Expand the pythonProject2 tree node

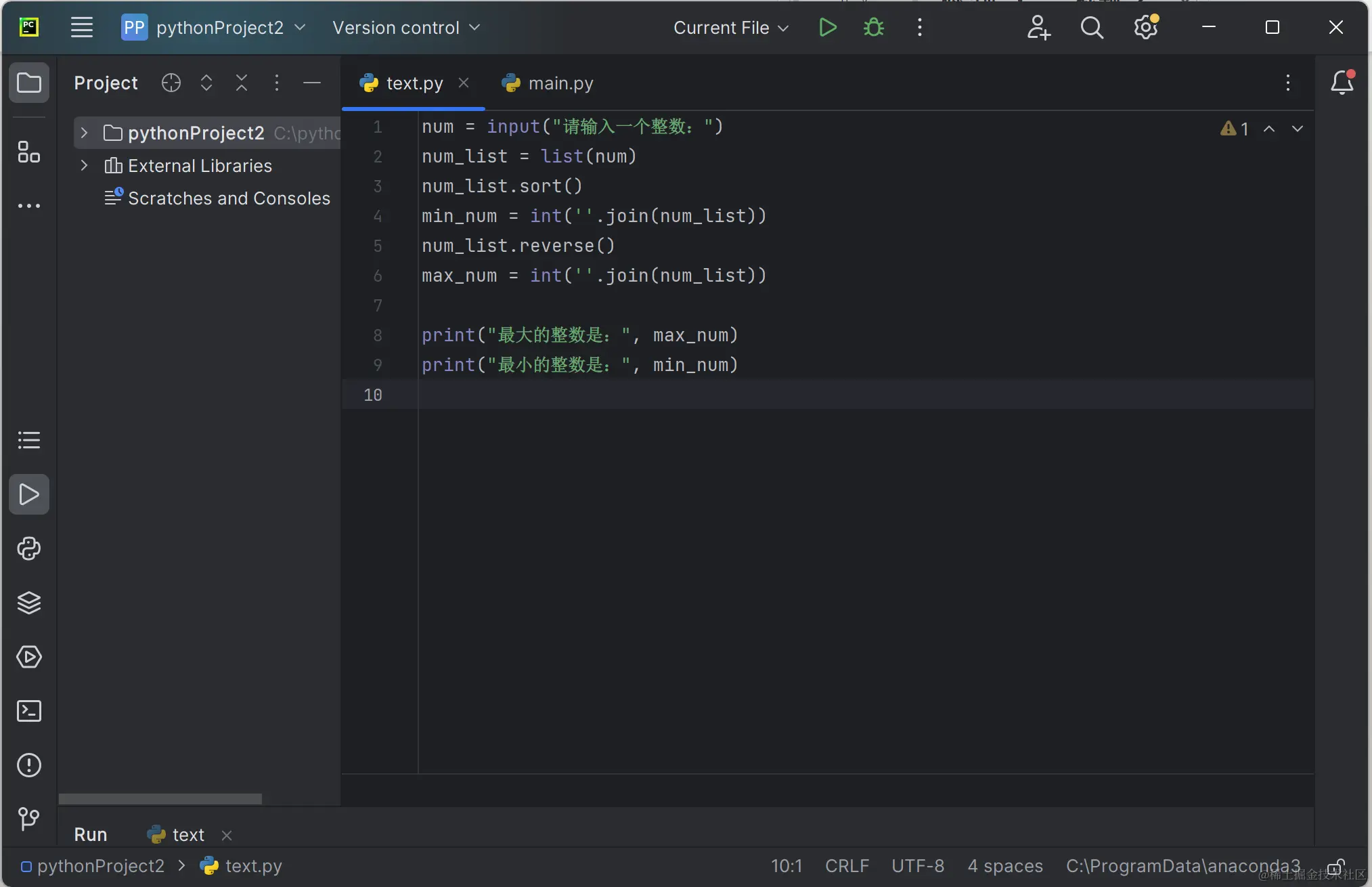point(84,133)
